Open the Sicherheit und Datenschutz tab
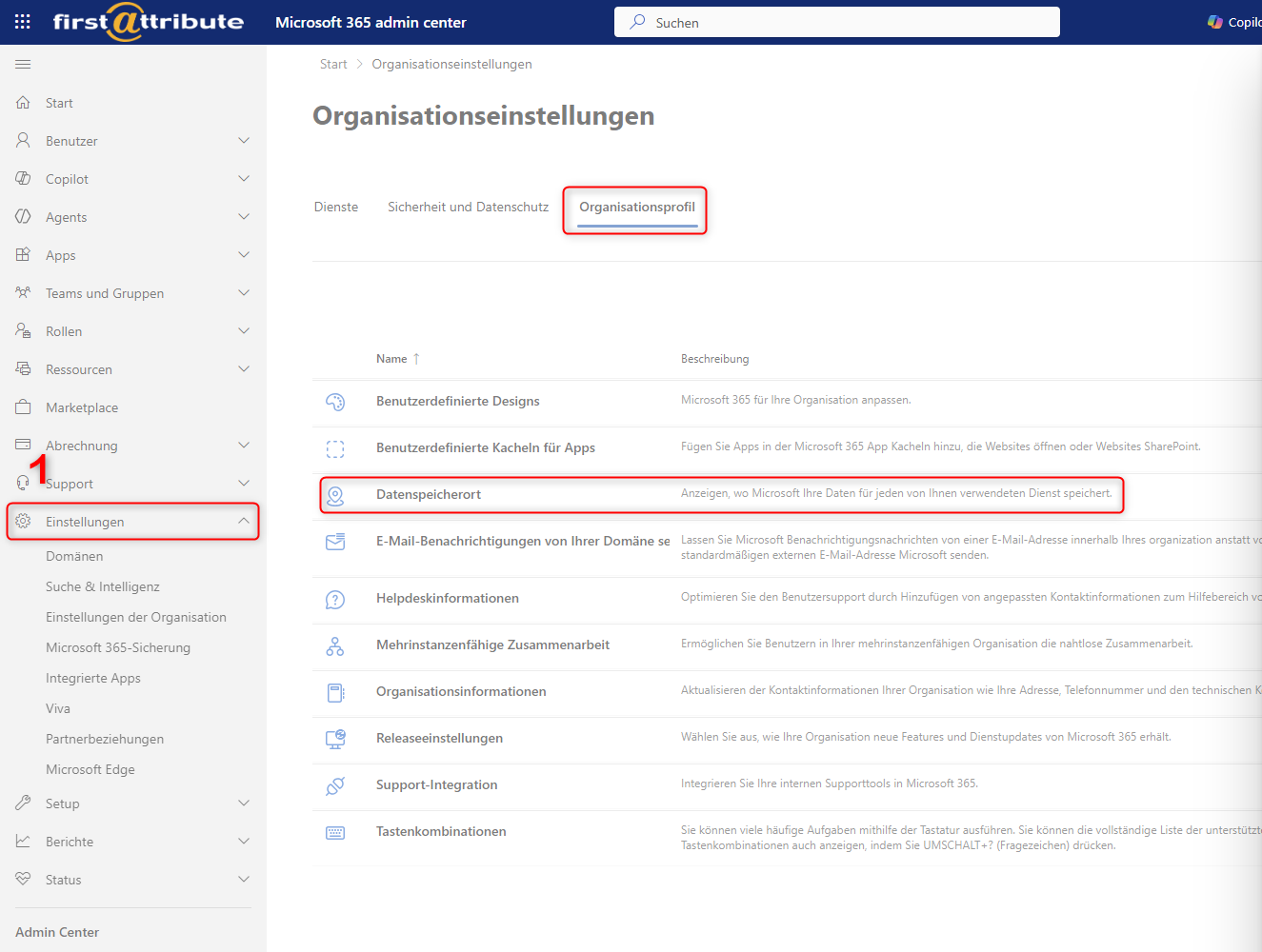This screenshot has height=952, width=1262. click(468, 207)
